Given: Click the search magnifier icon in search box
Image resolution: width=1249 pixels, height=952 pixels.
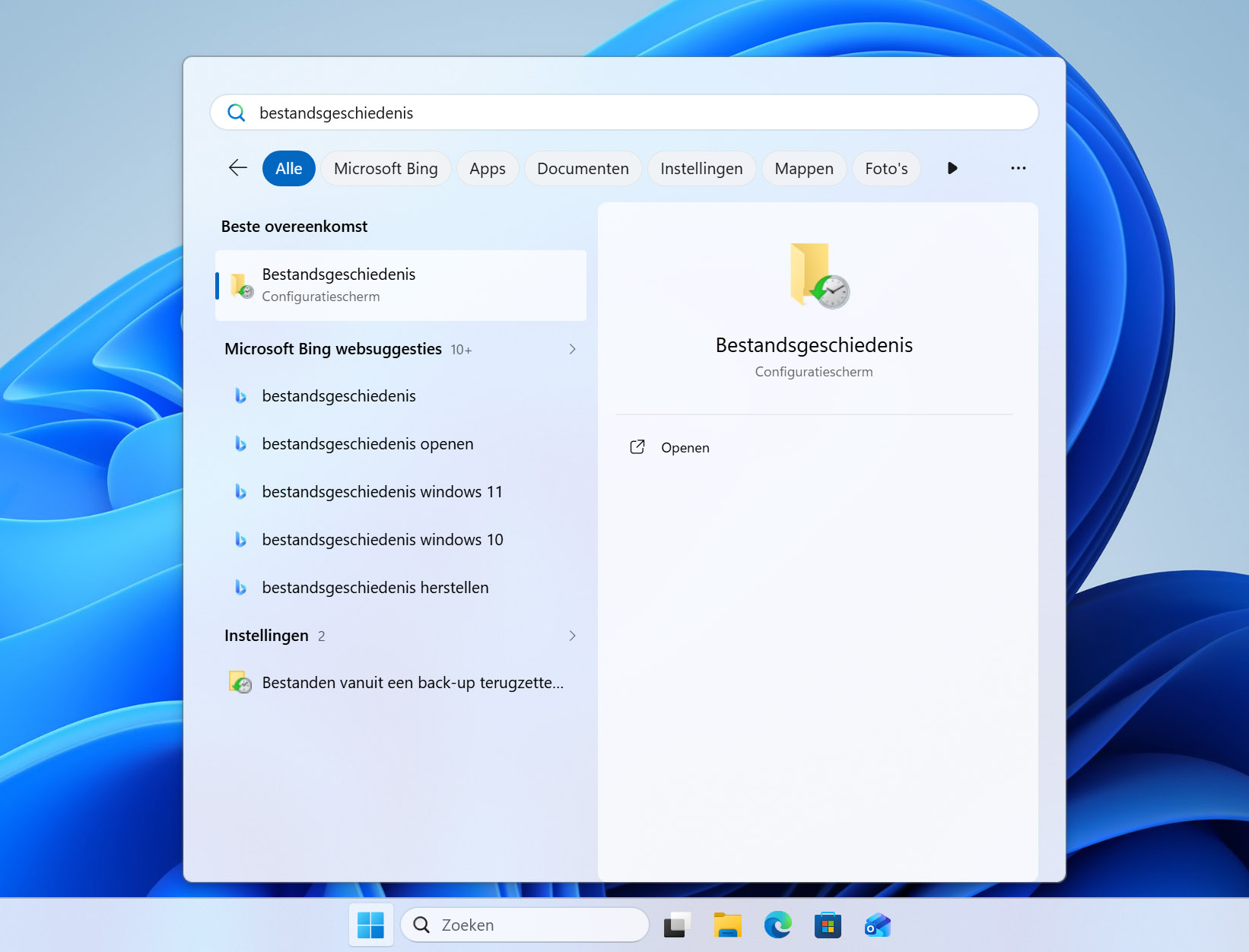Looking at the screenshot, I should point(237,113).
